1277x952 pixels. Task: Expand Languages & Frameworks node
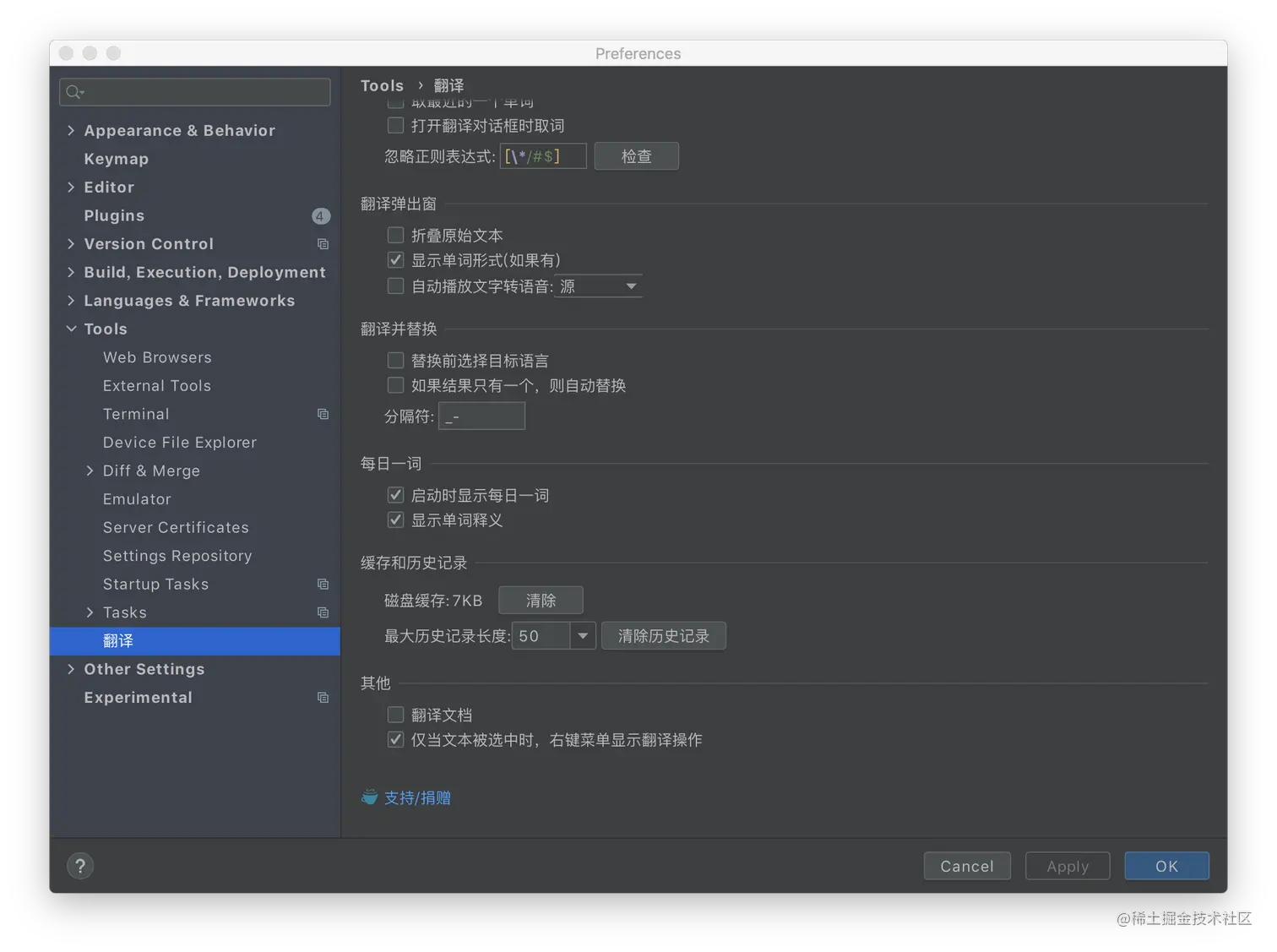(x=71, y=300)
